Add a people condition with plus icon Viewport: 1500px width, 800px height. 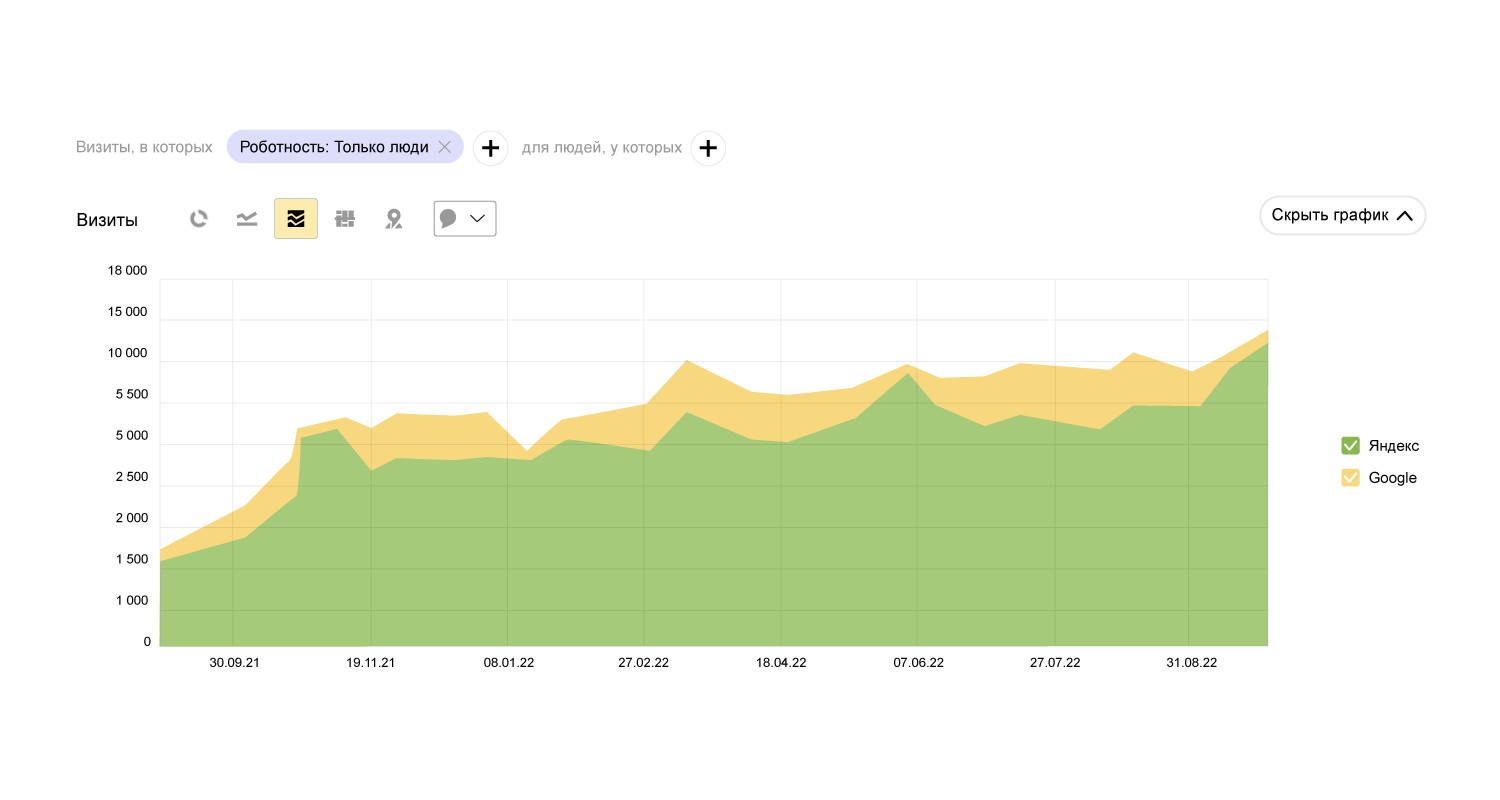click(708, 148)
